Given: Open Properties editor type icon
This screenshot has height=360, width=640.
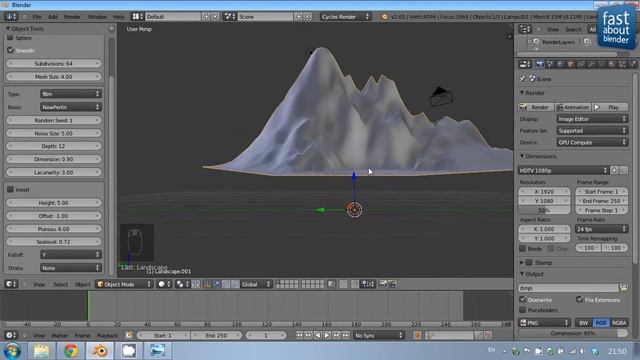Looking at the screenshot, I should tap(524, 64).
